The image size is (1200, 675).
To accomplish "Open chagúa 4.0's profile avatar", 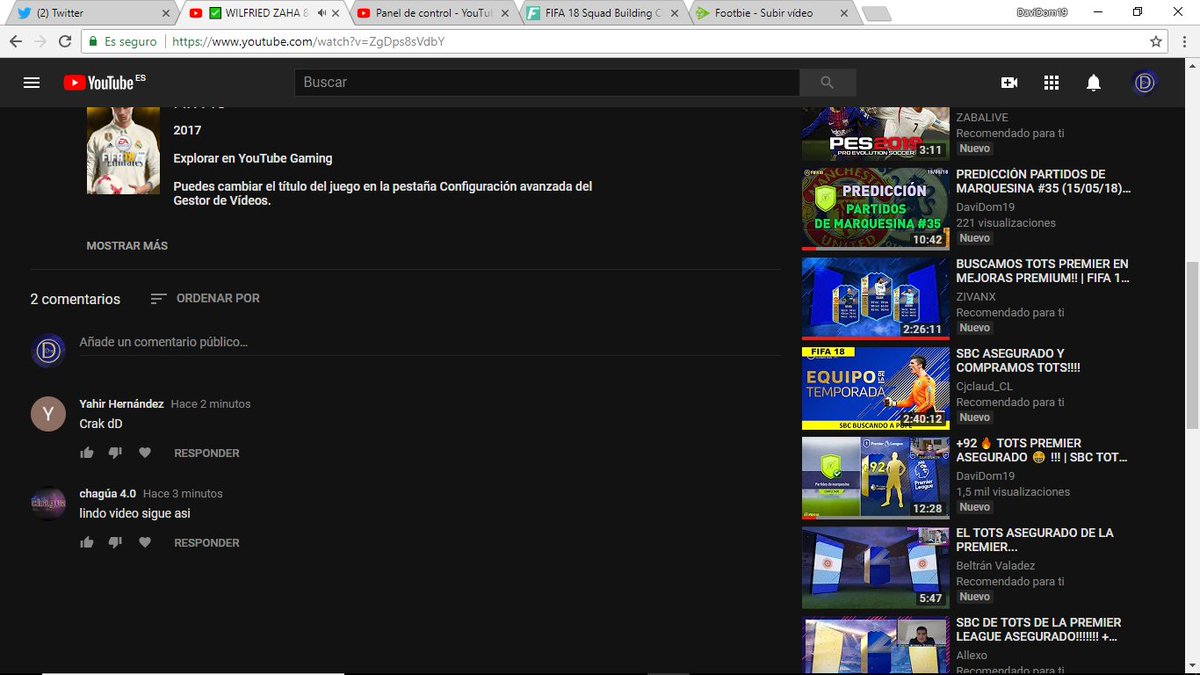I will 48,503.
